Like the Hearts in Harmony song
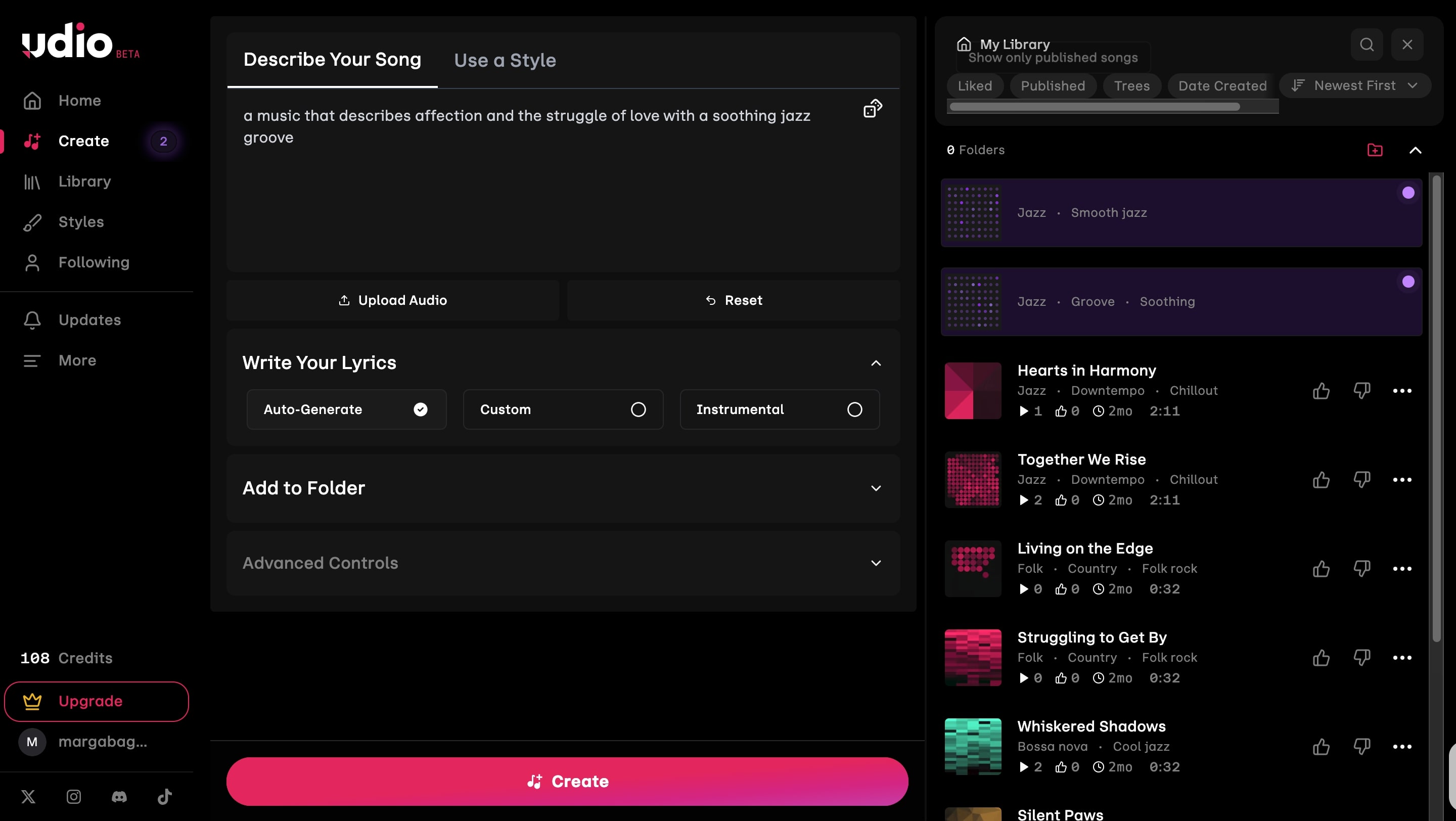Viewport: 1456px width, 821px height. (x=1321, y=390)
